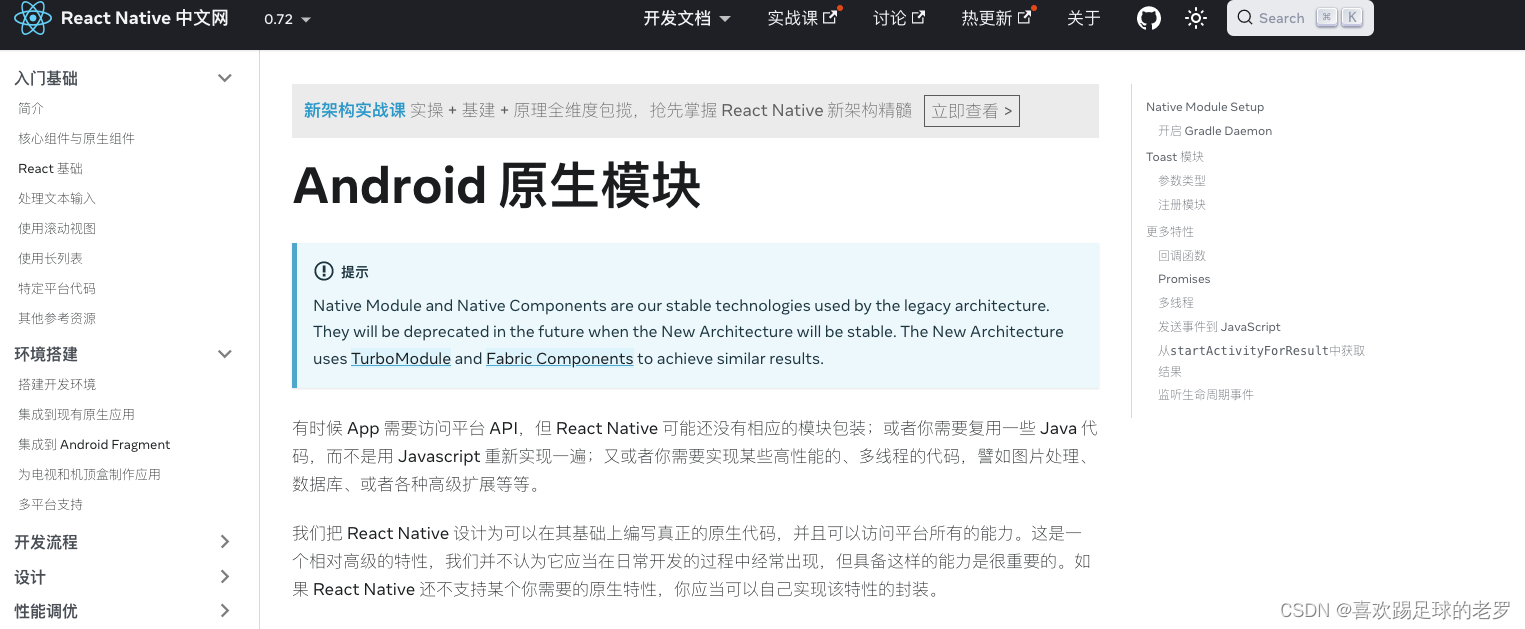Viewport: 1525px width, 629px height.
Task: Click the 新架构实战课 banner link
Action: coord(355,110)
